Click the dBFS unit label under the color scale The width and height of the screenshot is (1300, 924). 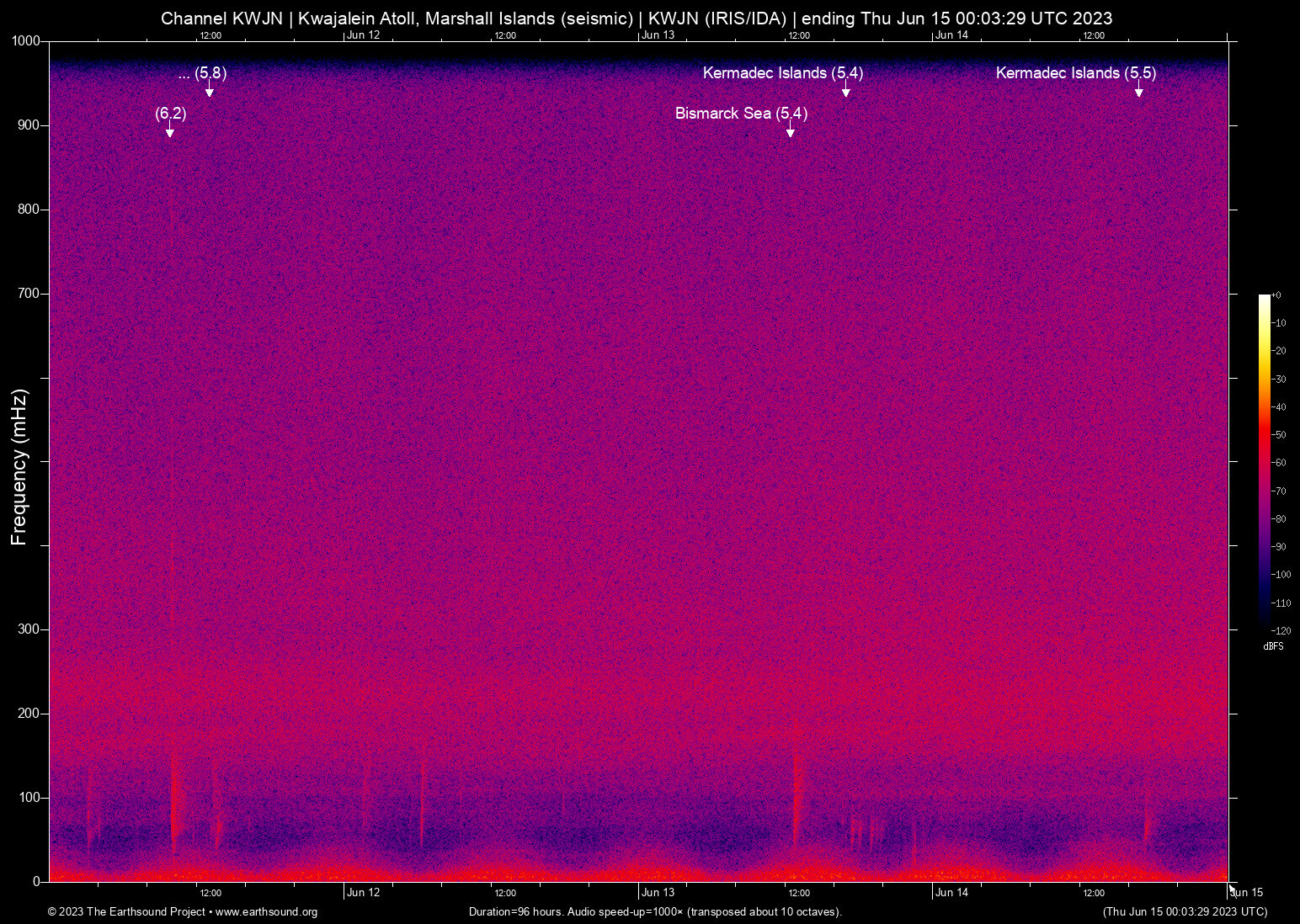tap(1273, 646)
